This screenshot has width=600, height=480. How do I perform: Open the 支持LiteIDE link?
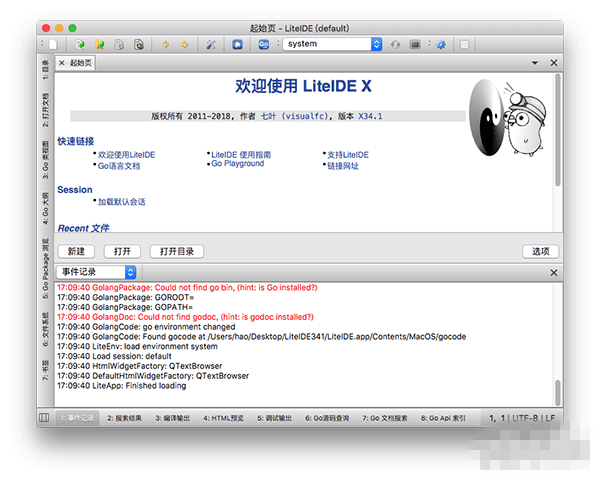(348, 155)
